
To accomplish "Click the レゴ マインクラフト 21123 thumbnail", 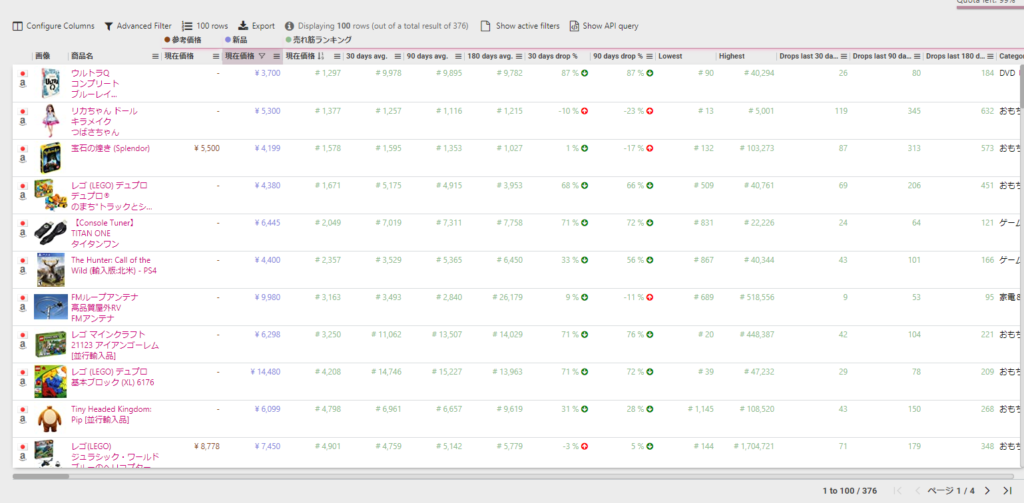I will tap(50, 344).
